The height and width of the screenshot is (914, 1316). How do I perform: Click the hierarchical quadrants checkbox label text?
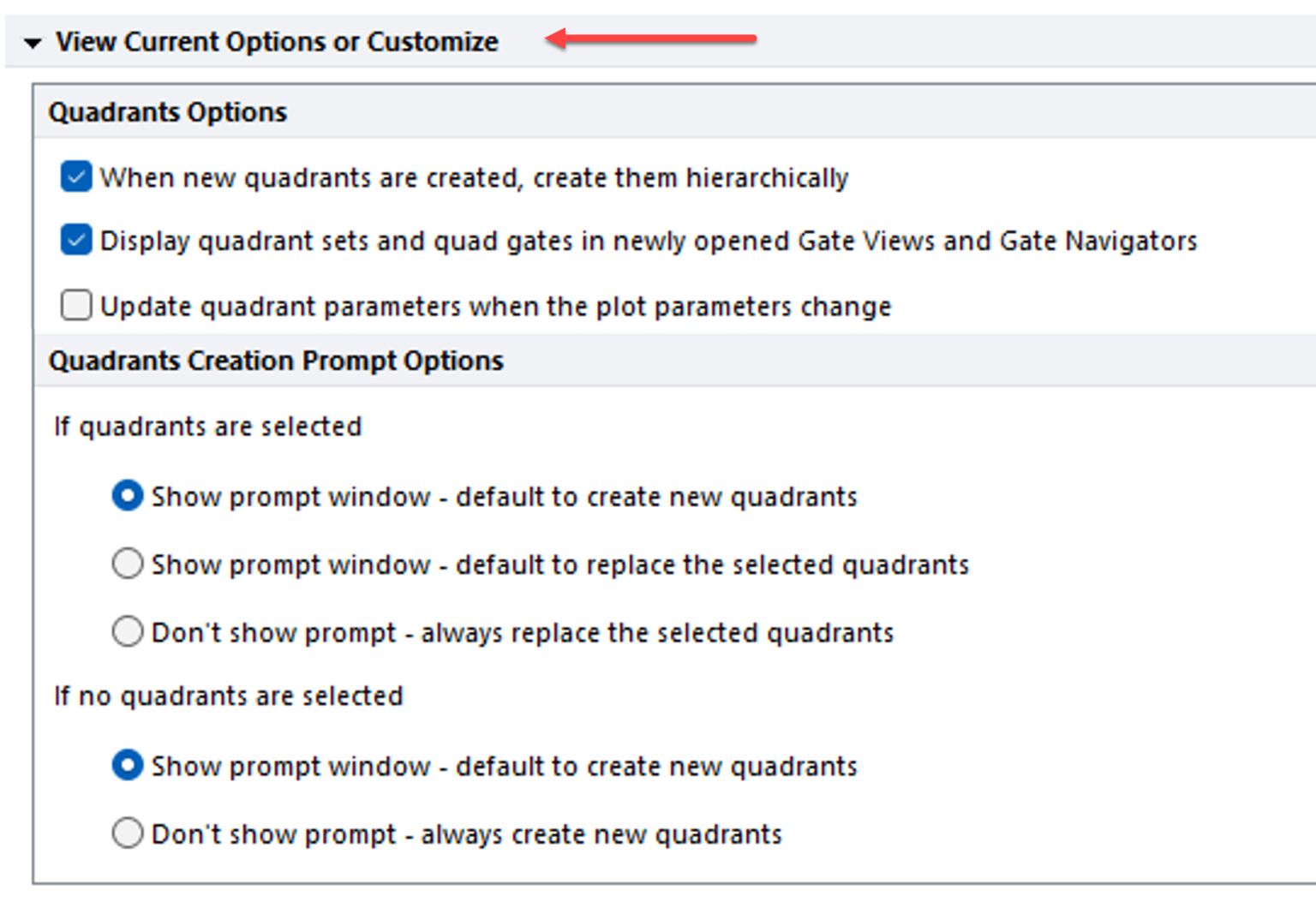[474, 176]
